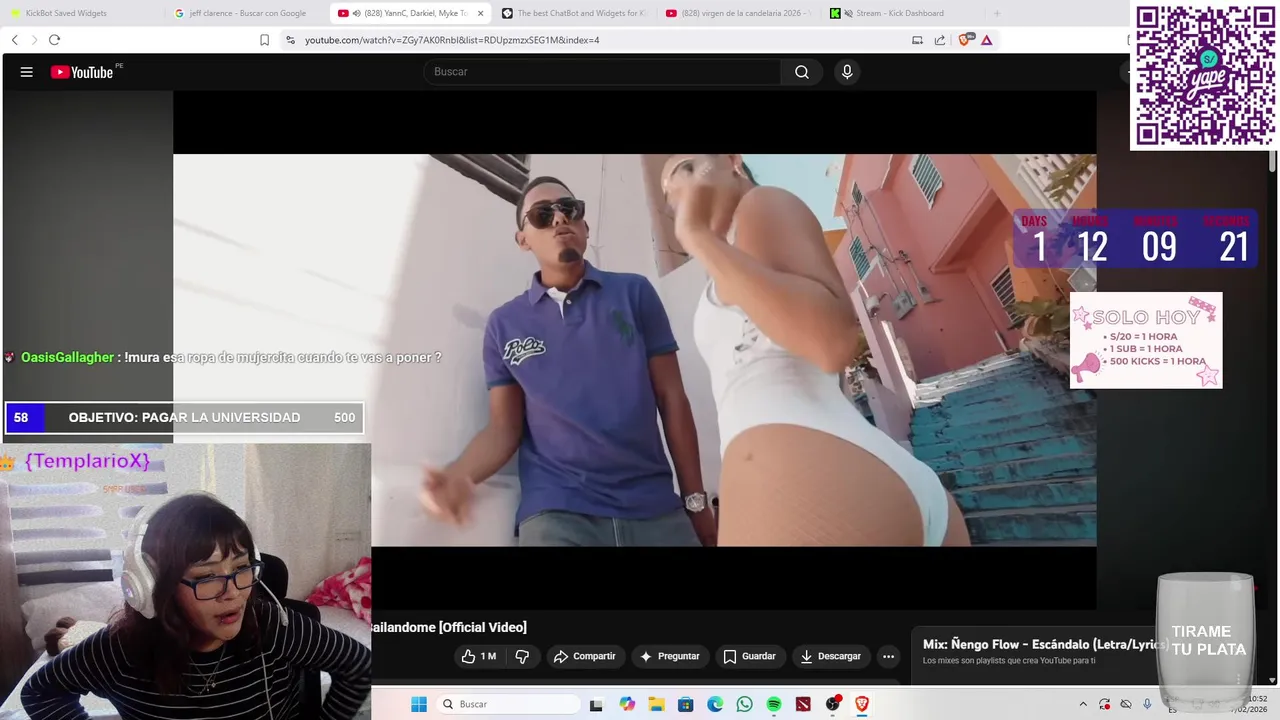Open site settings icon beside the URL
The width and height of the screenshot is (1280, 720).
[x=290, y=40]
